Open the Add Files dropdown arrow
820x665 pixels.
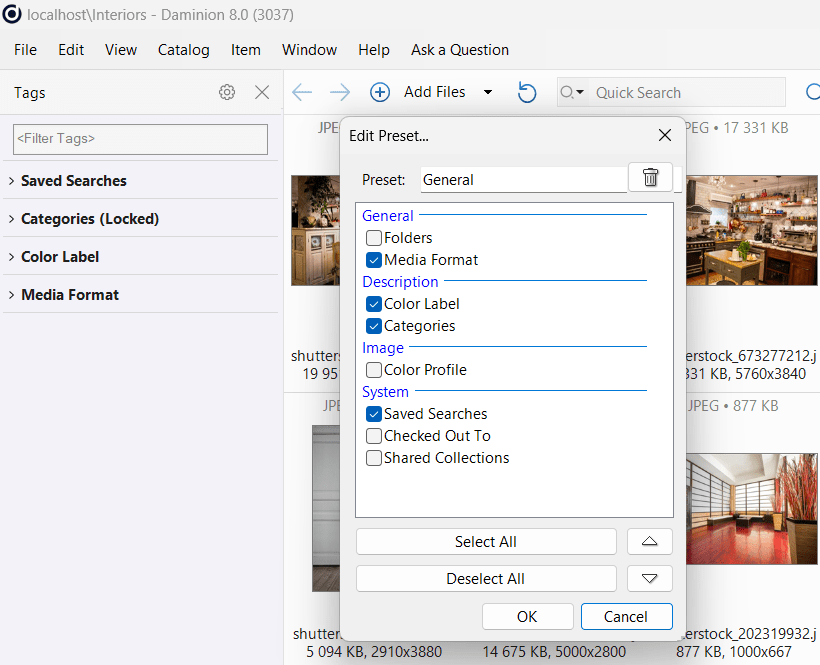click(488, 92)
